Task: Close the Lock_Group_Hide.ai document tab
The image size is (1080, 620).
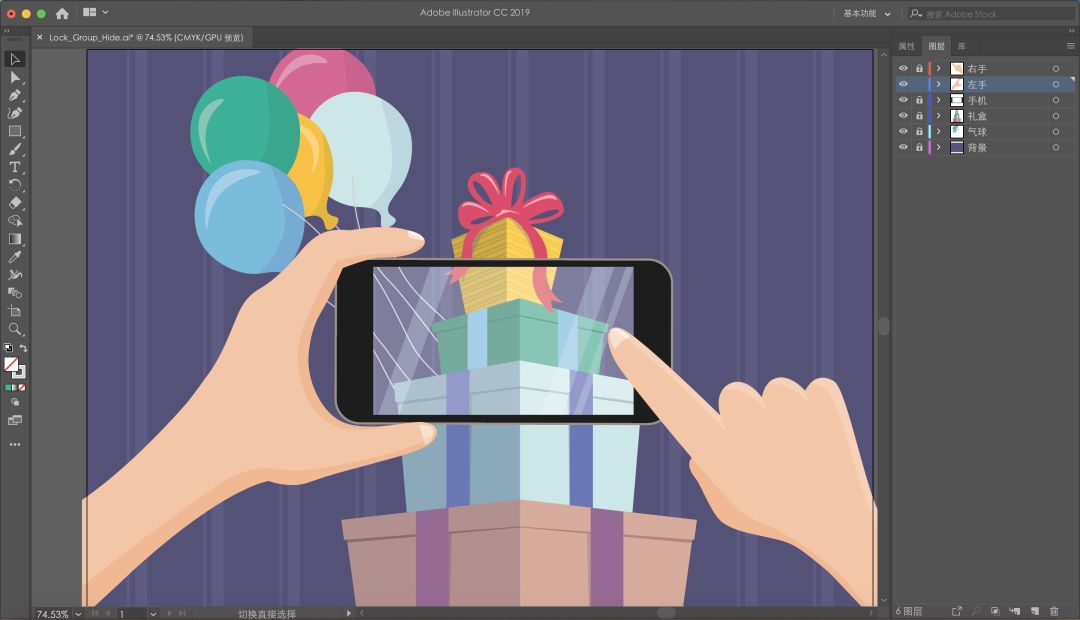Action: pos(39,37)
